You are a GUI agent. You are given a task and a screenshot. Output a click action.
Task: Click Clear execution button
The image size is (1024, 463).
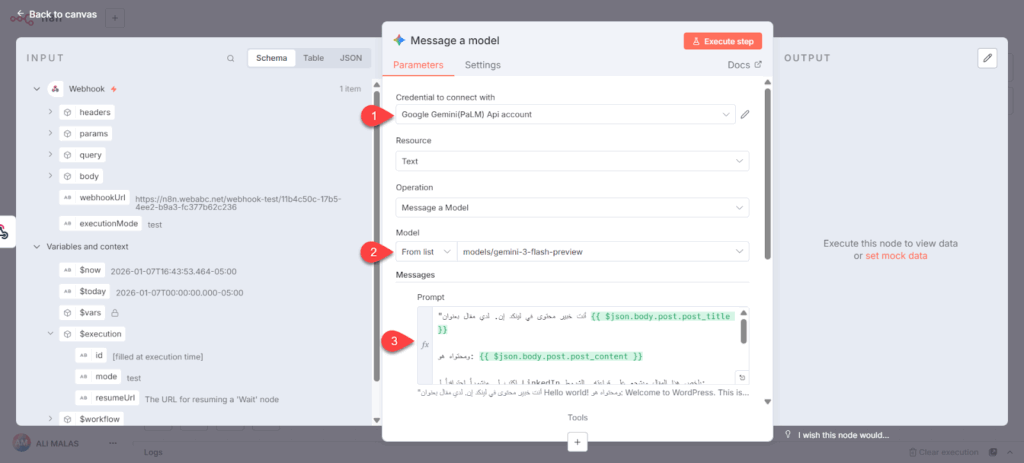944,452
